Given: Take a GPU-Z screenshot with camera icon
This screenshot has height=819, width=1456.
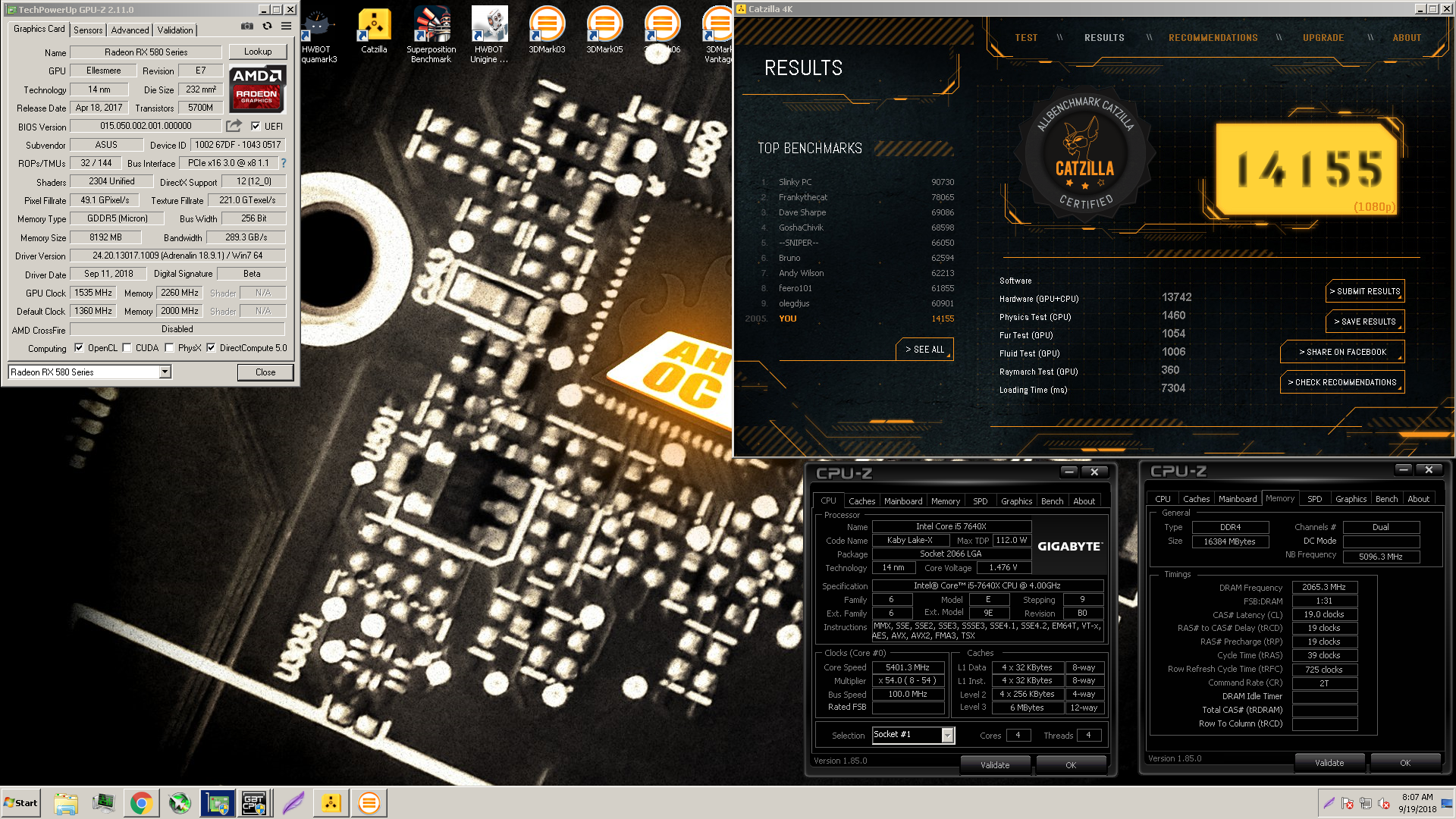Looking at the screenshot, I should coord(247,26).
